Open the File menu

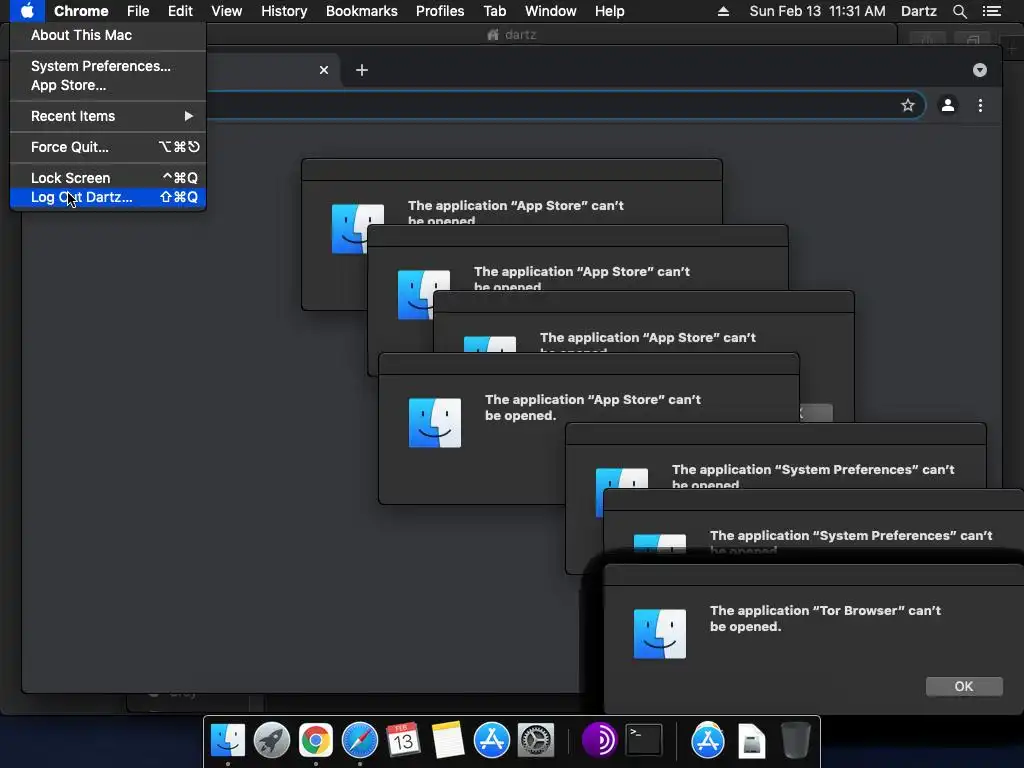(x=138, y=11)
